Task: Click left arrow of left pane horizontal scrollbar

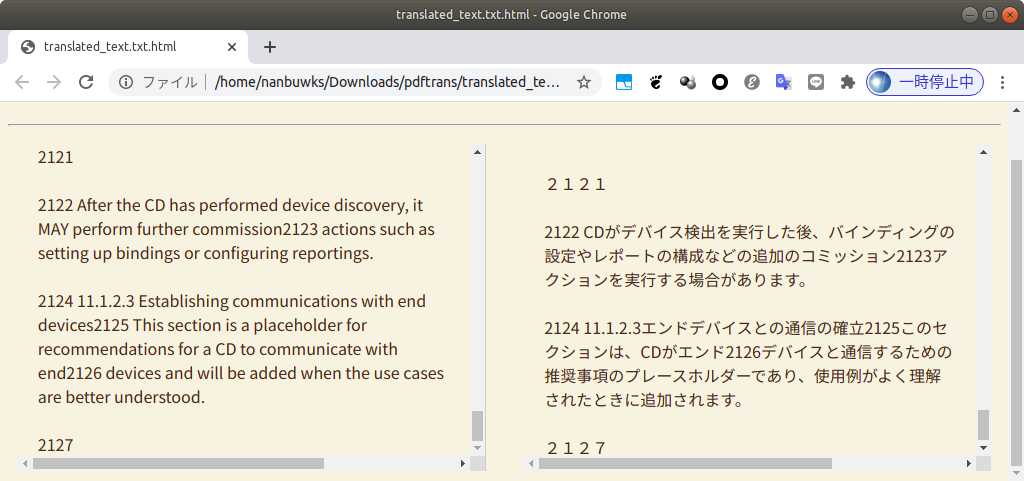Action: (25, 463)
